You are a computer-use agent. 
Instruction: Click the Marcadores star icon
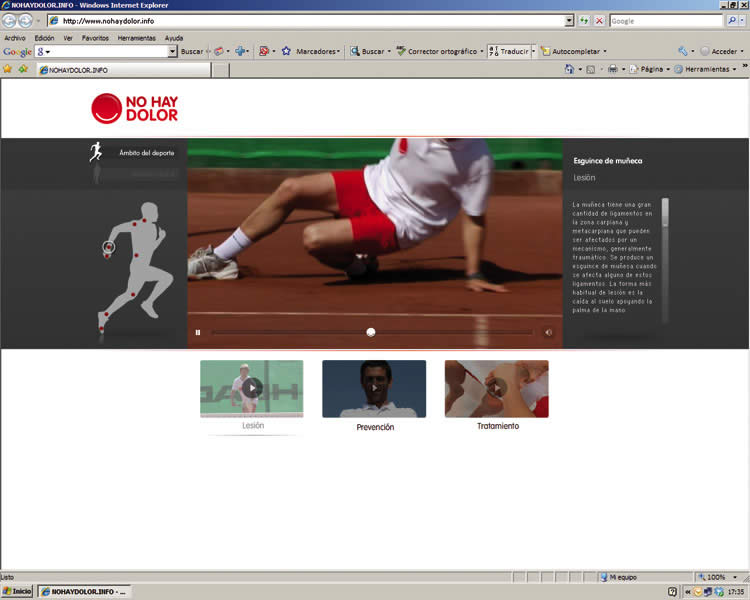pyautogui.click(x=286, y=51)
